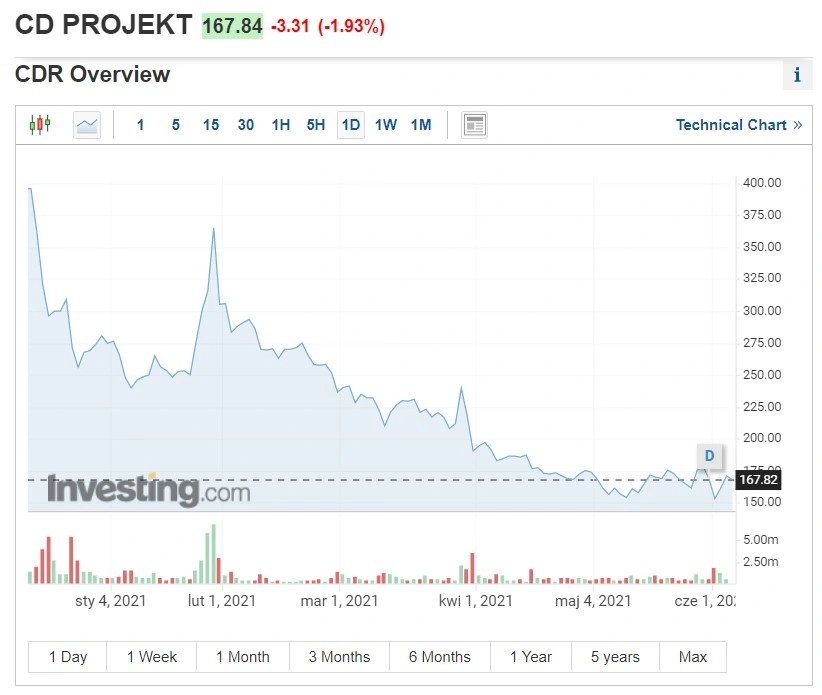Click the CDR Overview heading
The image size is (822, 695).
click(92, 74)
